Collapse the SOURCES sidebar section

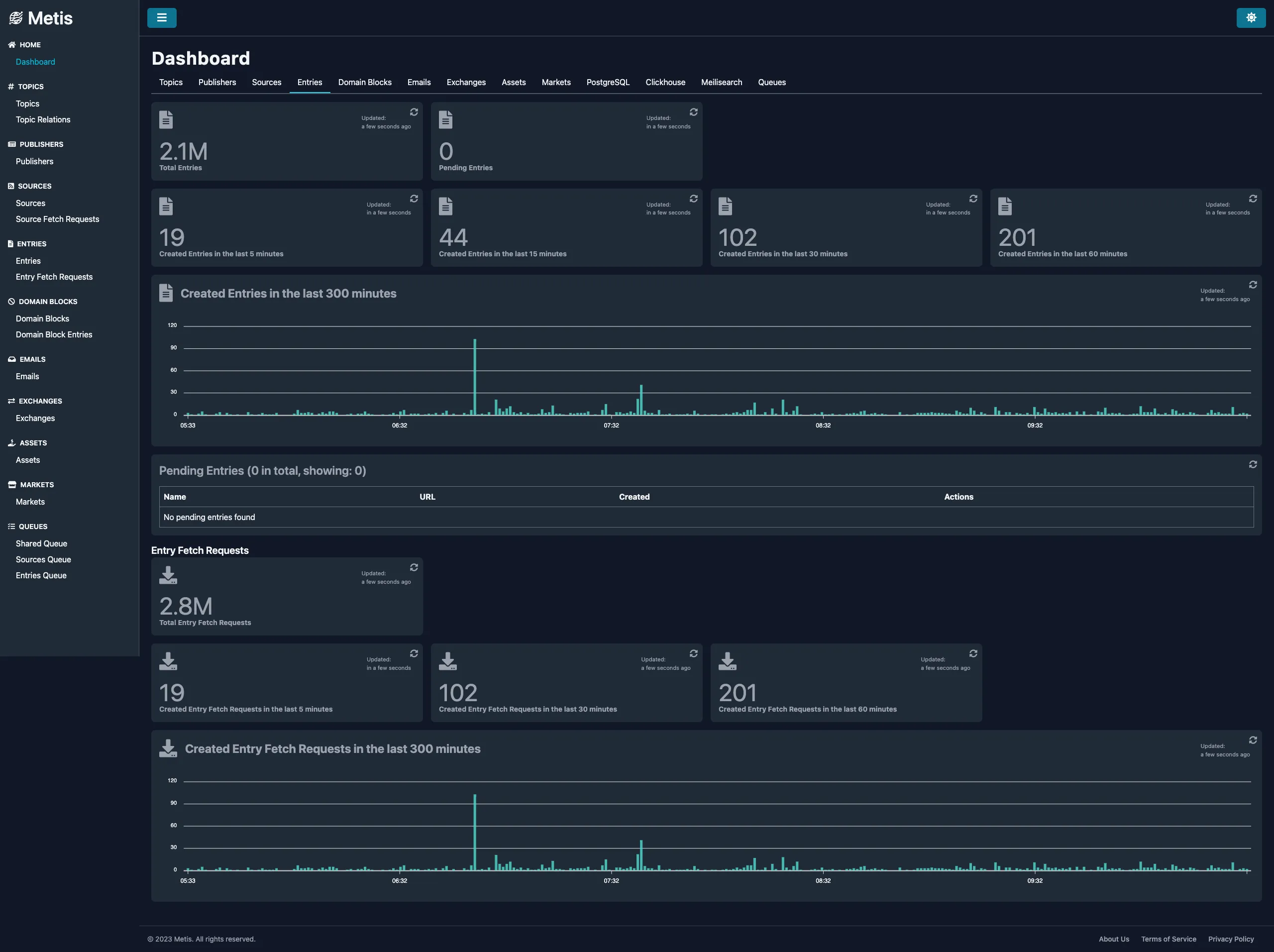tap(31, 186)
